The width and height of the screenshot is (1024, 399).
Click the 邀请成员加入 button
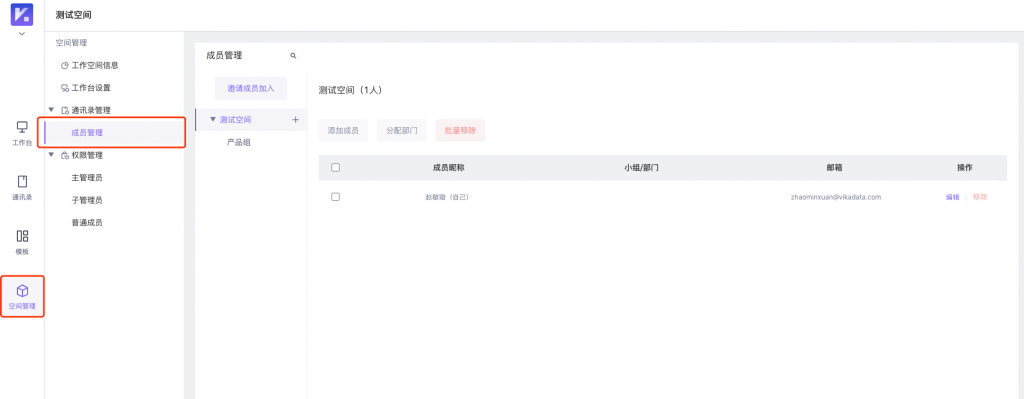click(251, 88)
